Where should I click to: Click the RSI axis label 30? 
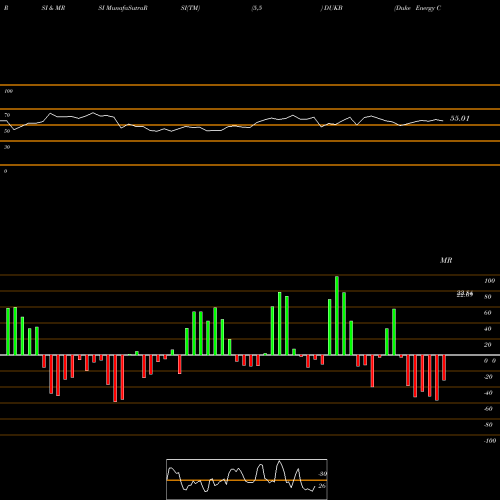pyautogui.click(x=7, y=147)
